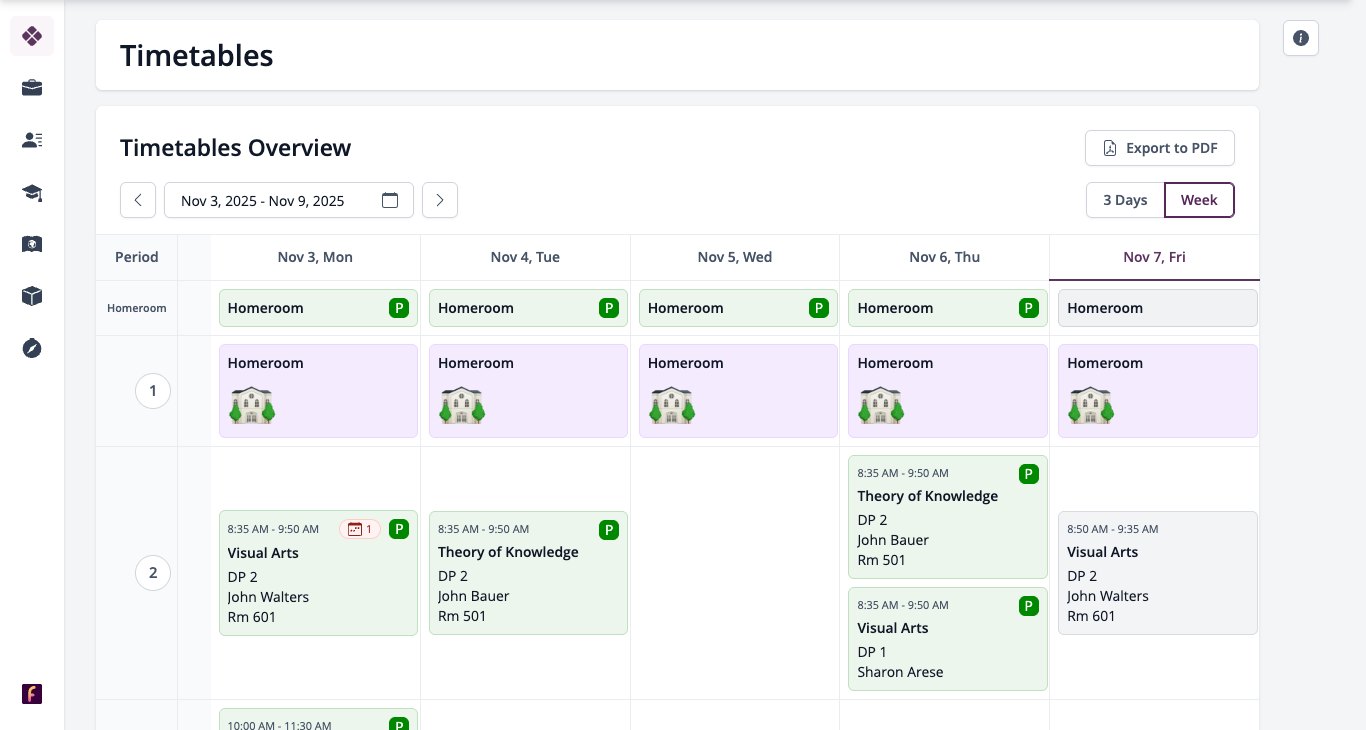Open the date range picker field
Viewport: 1366px width, 730px height.
click(289, 200)
